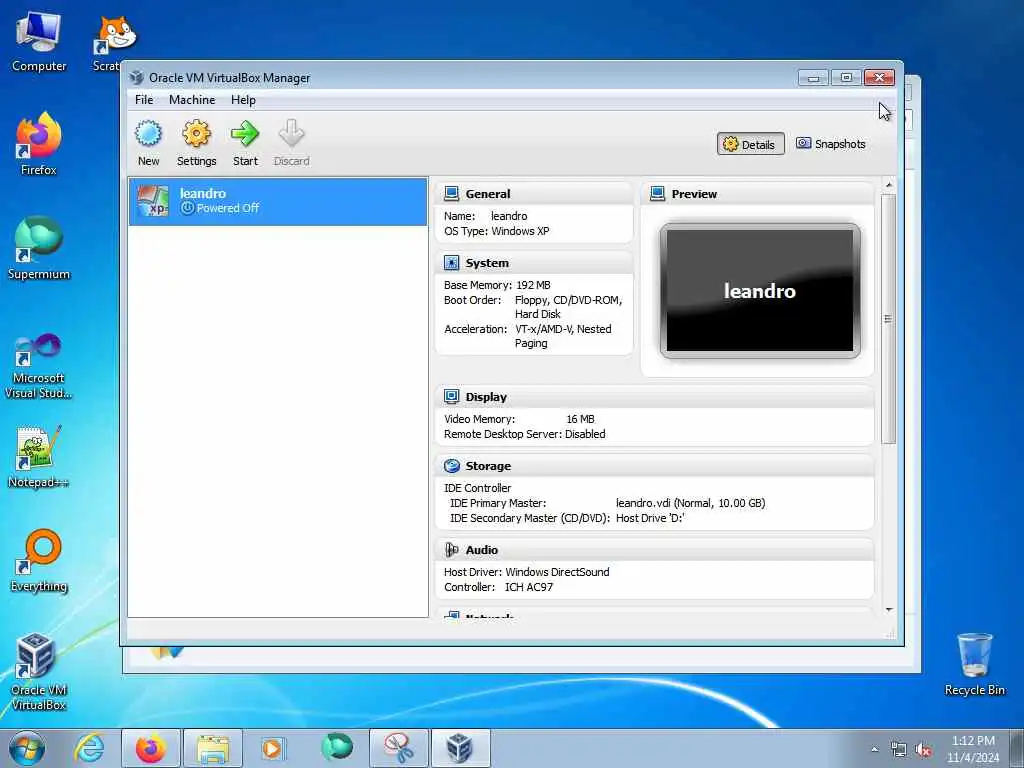Open the Machine menu
This screenshot has width=1024, height=768.
point(192,100)
